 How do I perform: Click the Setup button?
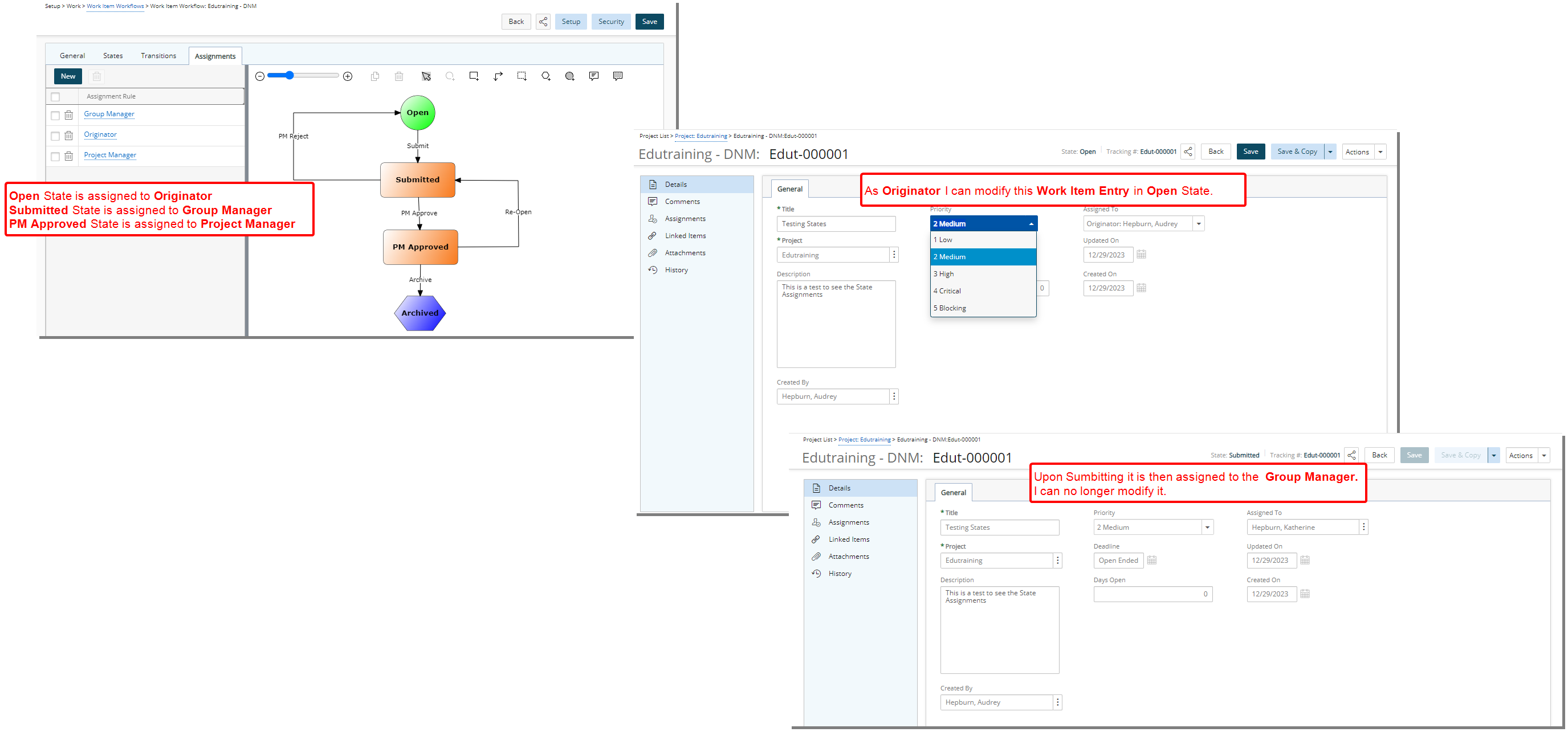pos(571,22)
